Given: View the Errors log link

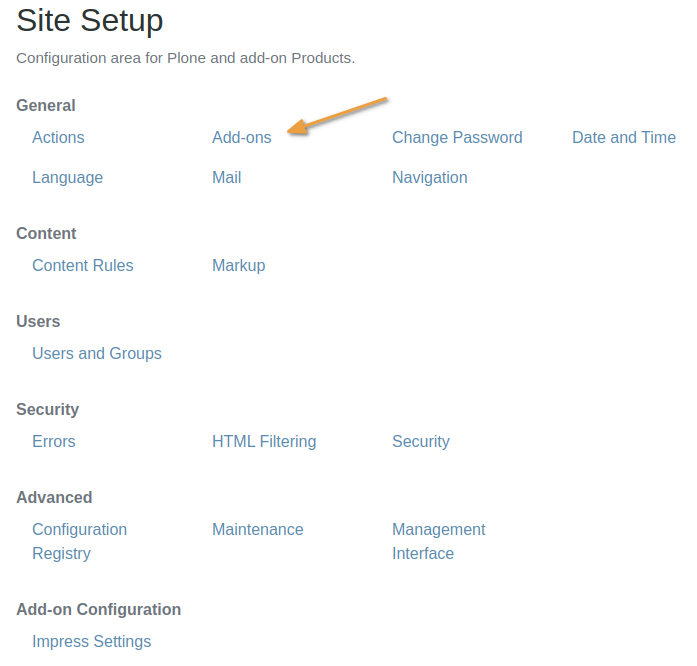Looking at the screenshot, I should 53,442.
